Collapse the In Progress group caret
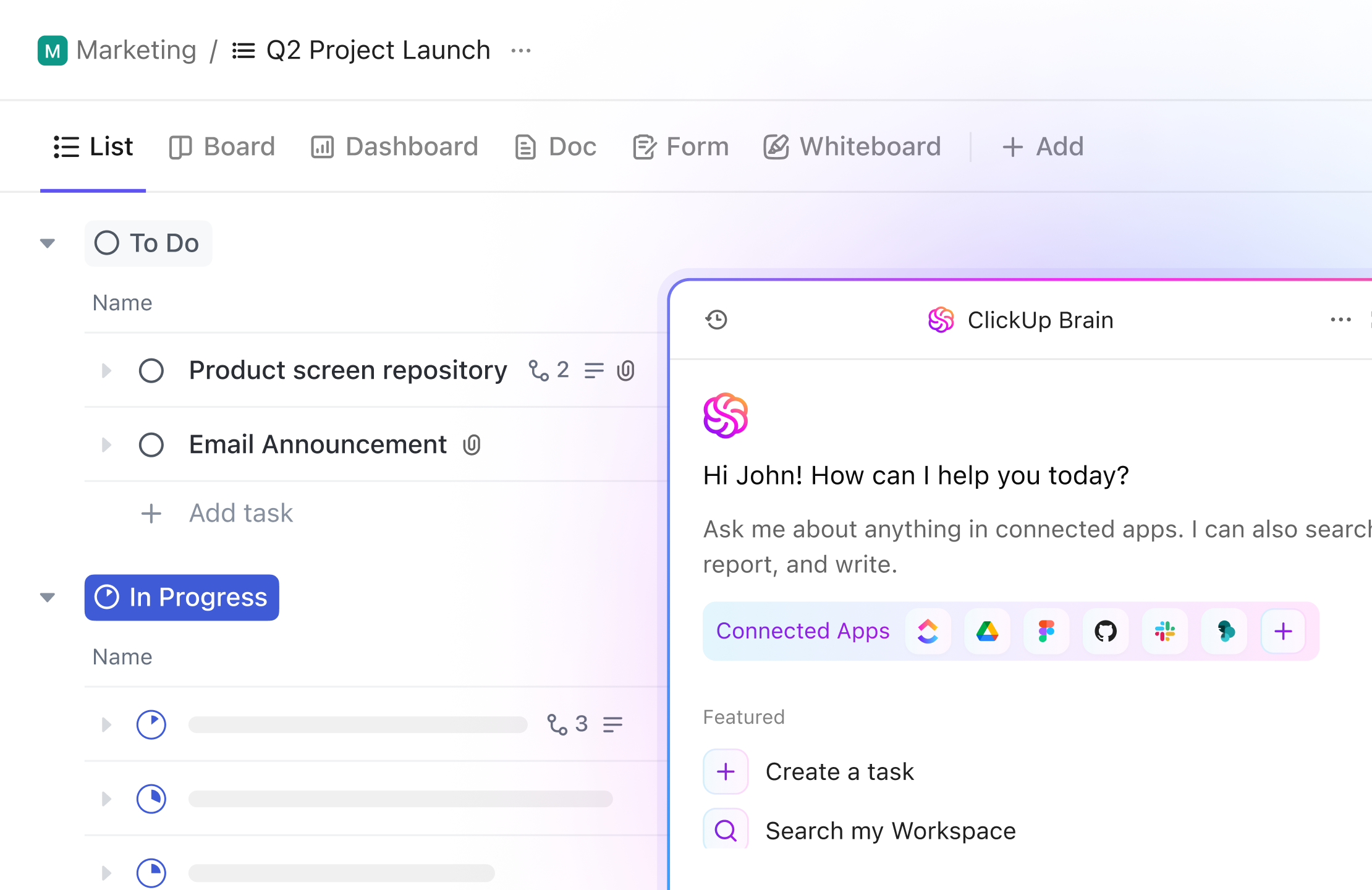 [x=48, y=598]
